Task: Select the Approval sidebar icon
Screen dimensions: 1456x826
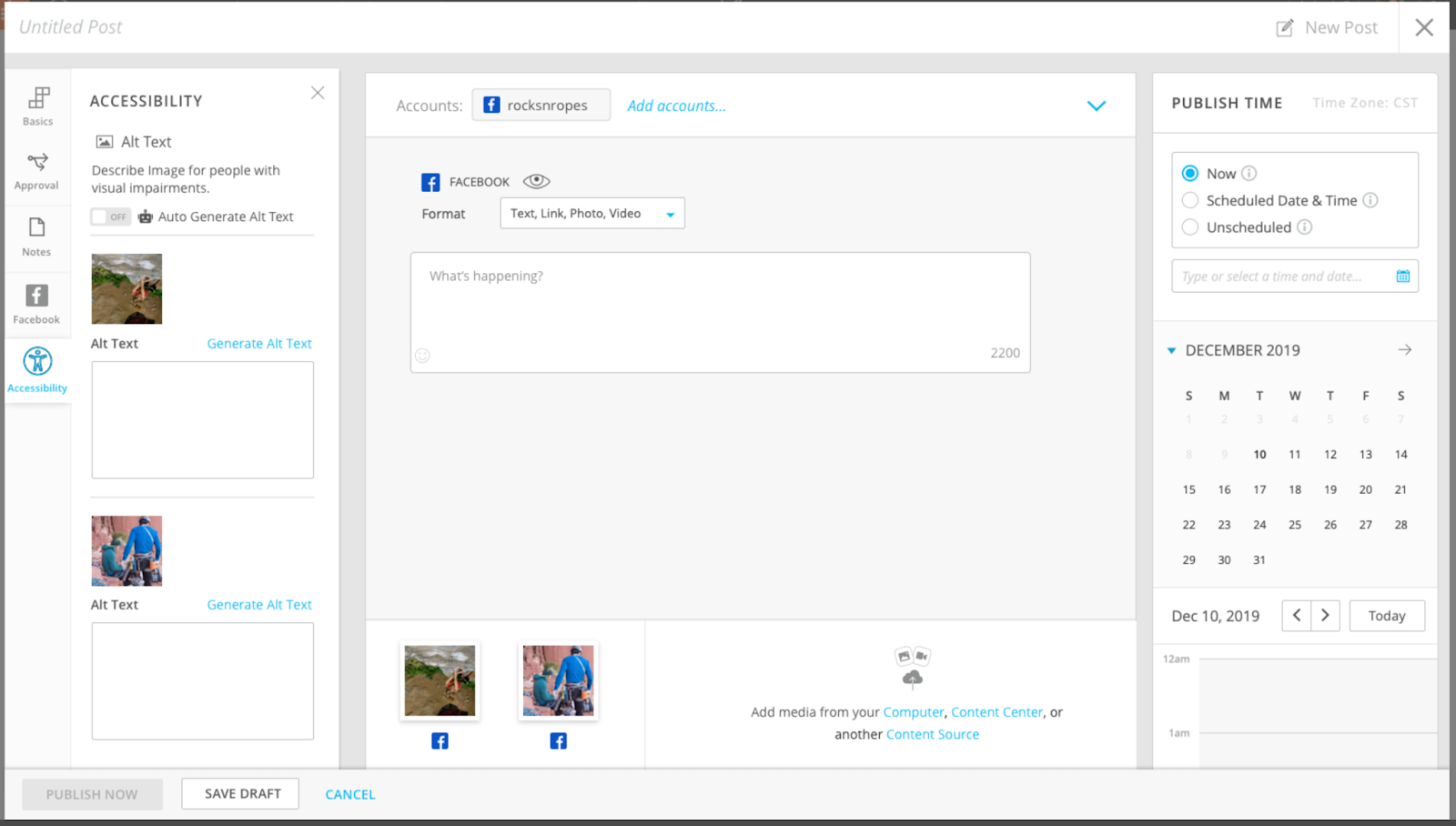Action: click(x=37, y=169)
